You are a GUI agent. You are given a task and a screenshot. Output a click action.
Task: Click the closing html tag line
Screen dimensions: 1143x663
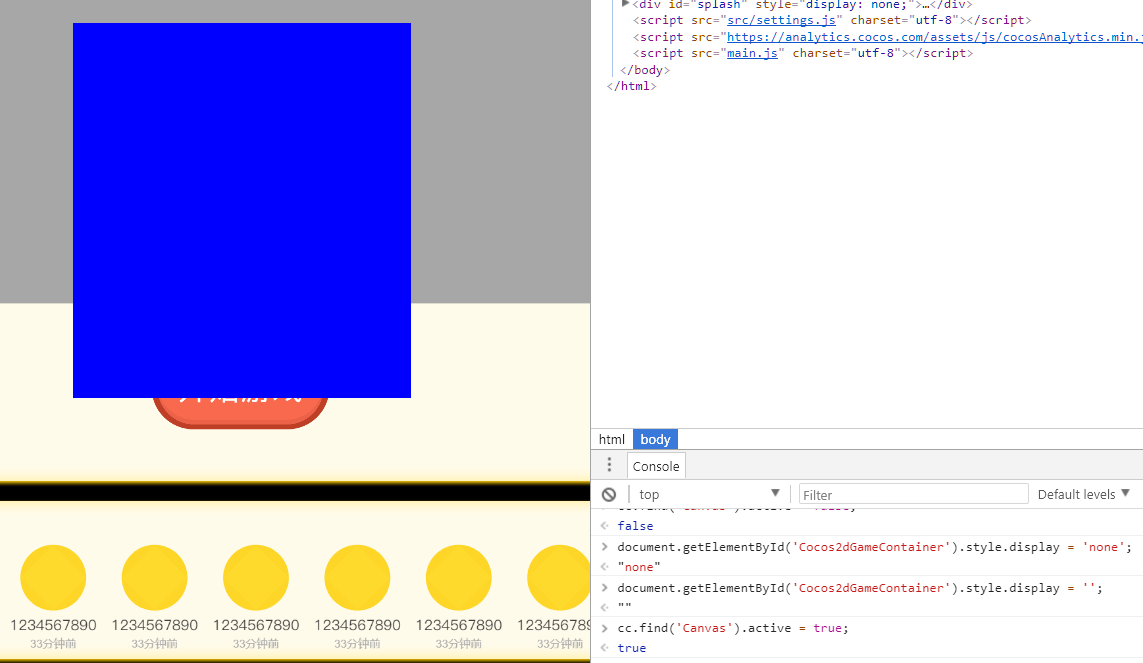click(x=631, y=86)
